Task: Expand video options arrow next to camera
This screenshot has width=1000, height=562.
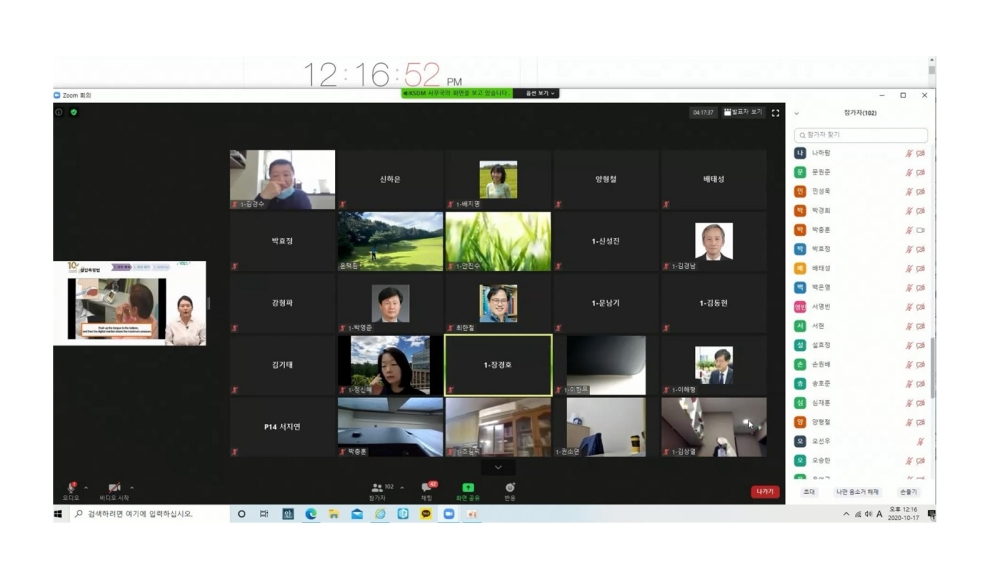Action: point(132,488)
